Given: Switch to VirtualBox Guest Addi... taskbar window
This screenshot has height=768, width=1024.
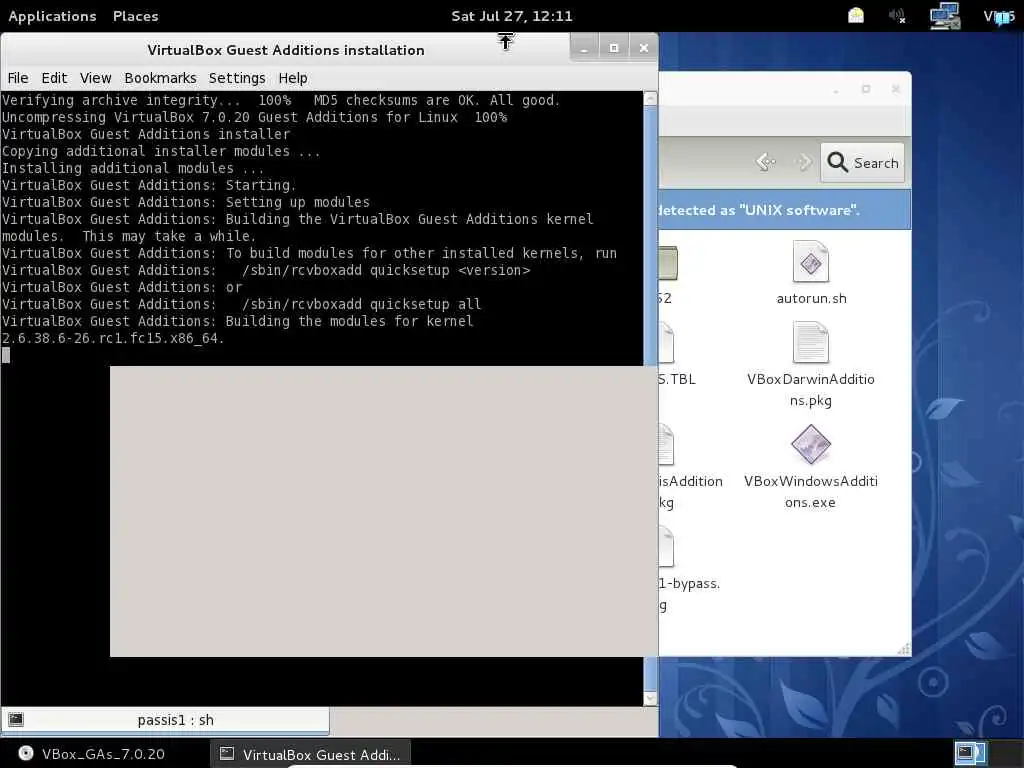Looking at the screenshot, I should point(310,754).
